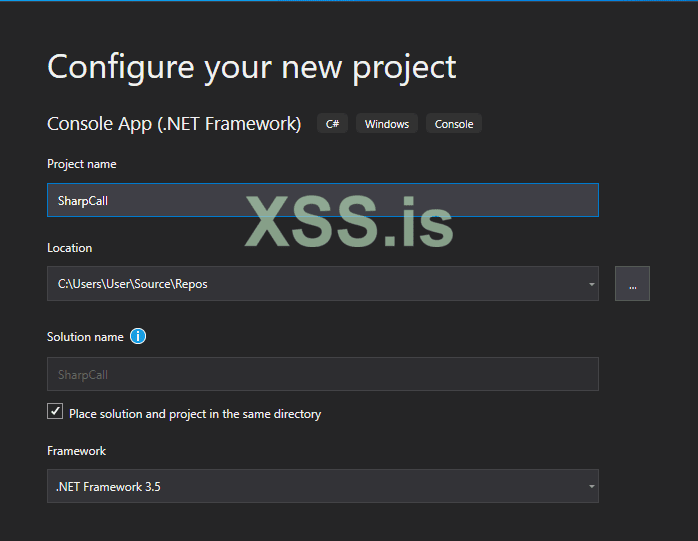Click the 'Configure your new project' title
The height and width of the screenshot is (541, 698).
(x=252, y=66)
